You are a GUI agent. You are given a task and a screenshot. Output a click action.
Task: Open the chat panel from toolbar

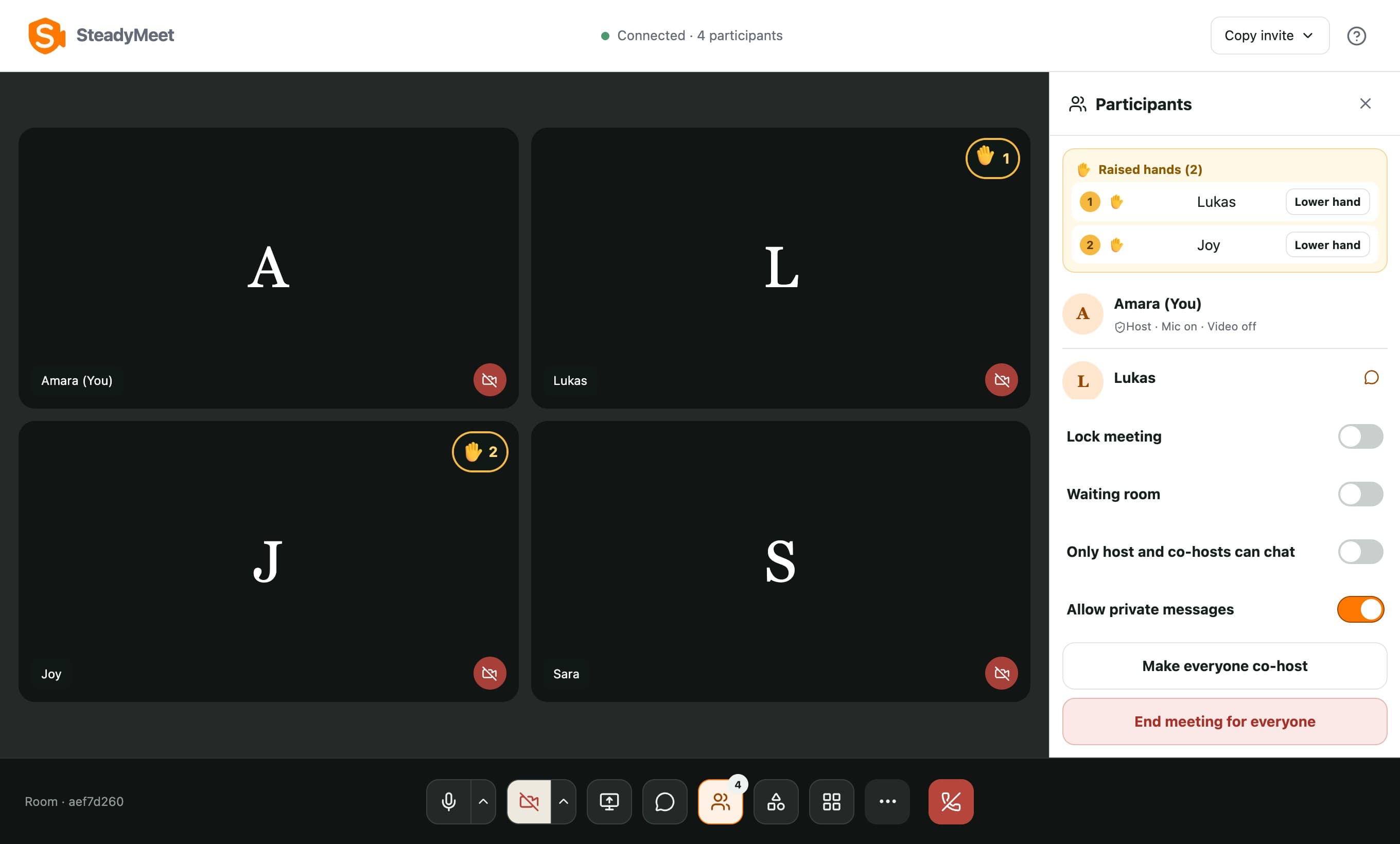665,801
